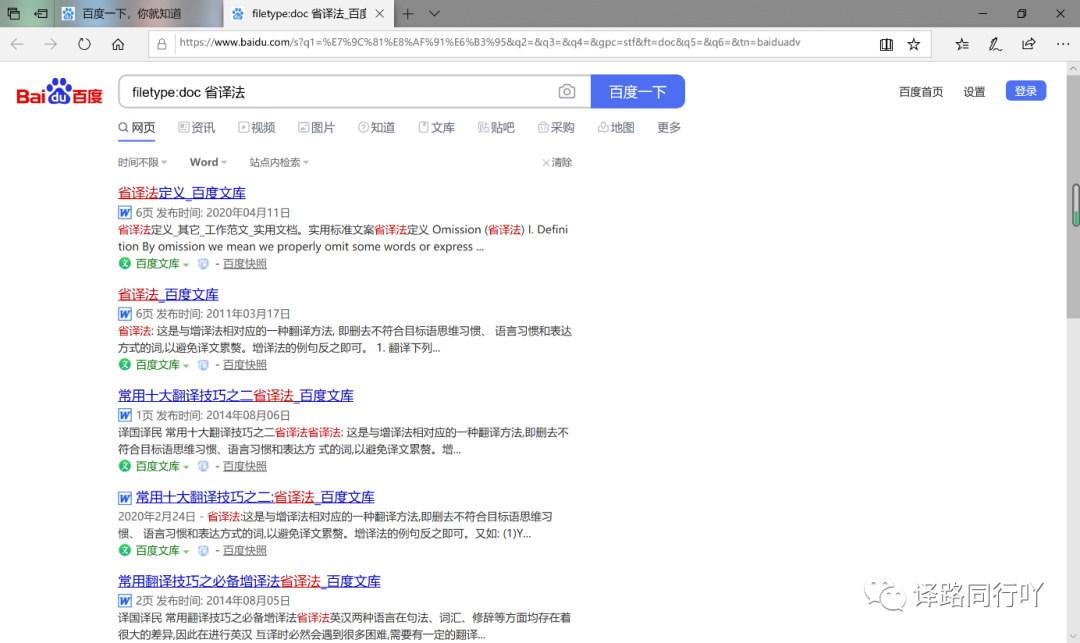
Task: Open 时间不限 time filter dropdown
Action: pyautogui.click(x=142, y=162)
